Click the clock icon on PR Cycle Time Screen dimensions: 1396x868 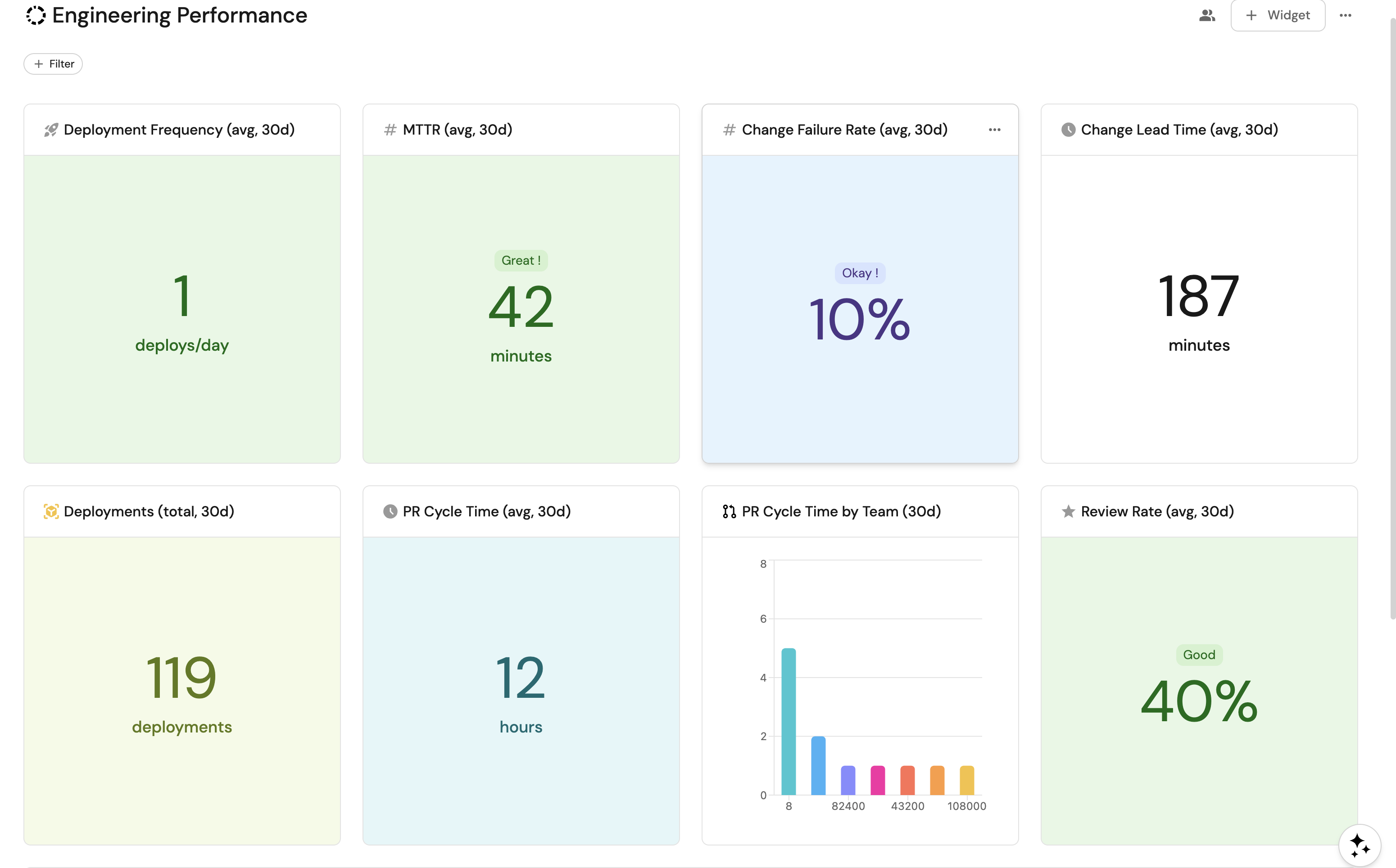coord(390,511)
